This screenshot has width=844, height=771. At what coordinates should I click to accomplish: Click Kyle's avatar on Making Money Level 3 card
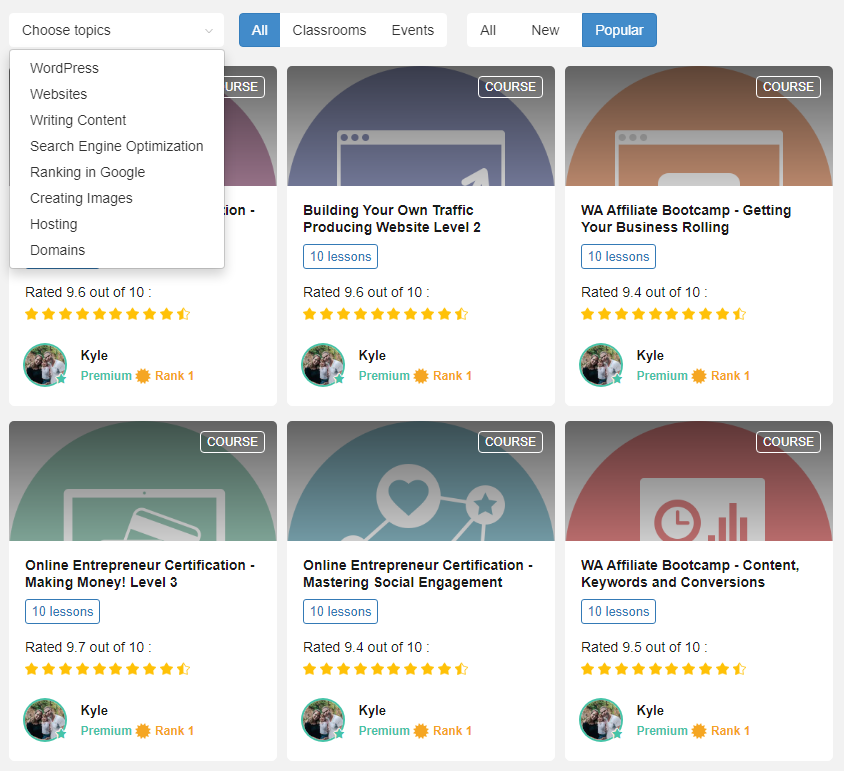(x=45, y=720)
